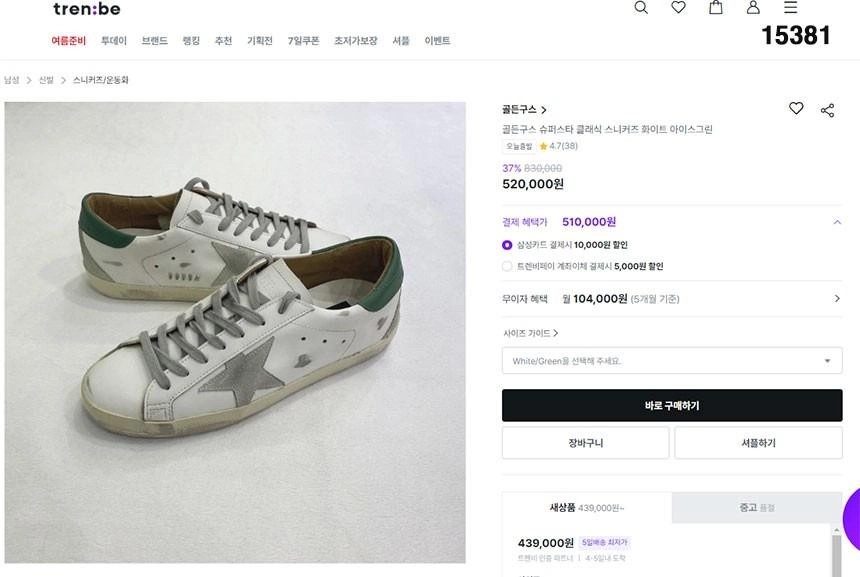The height and width of the screenshot is (577, 860).
Task: Expand 무이자 혜택 details arrow
Action: pos(837,299)
